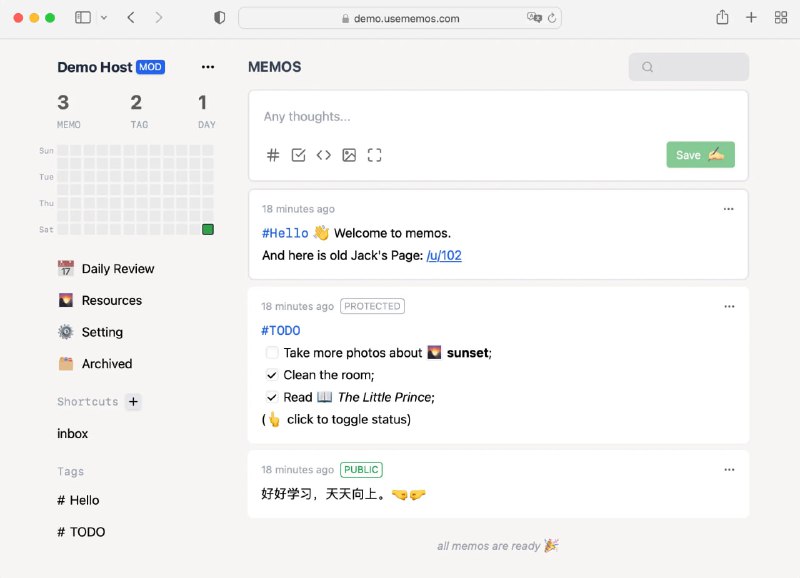Open Daily Review in the sidebar
Image resolution: width=800 pixels, height=578 pixels.
117,269
